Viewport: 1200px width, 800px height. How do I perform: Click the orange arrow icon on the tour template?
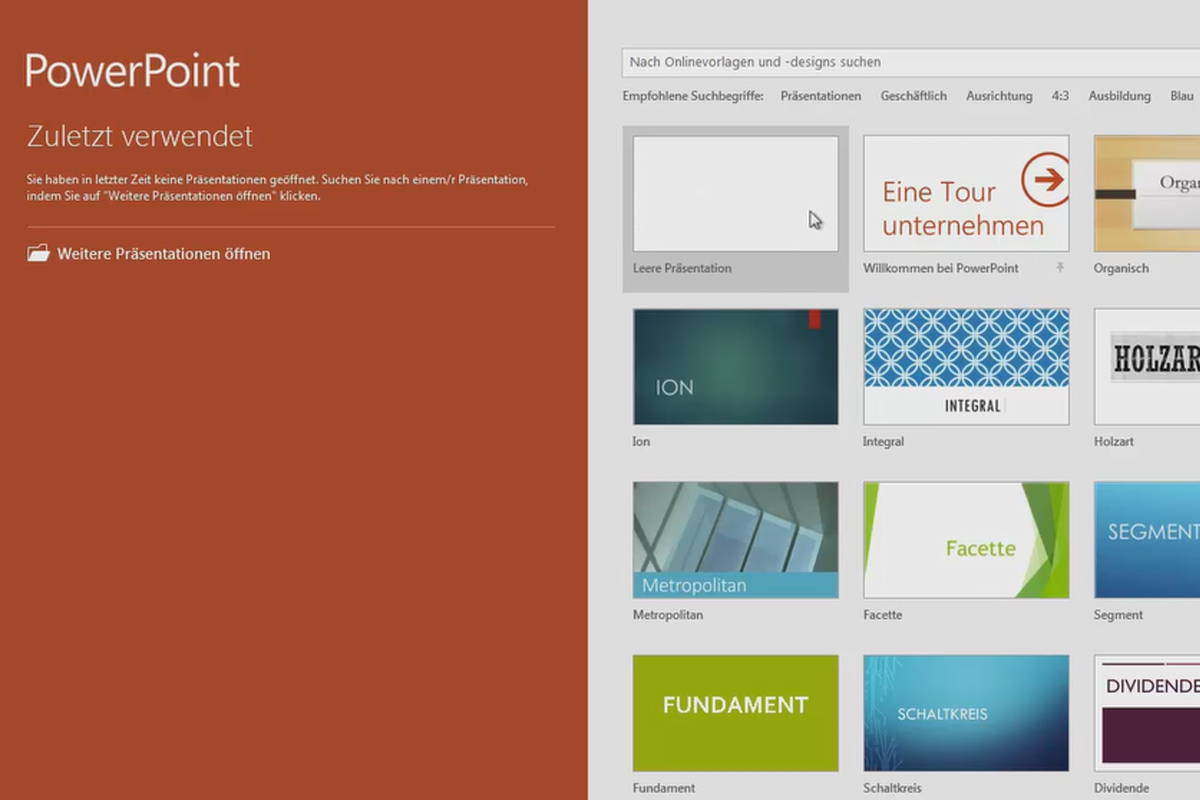[x=1049, y=181]
